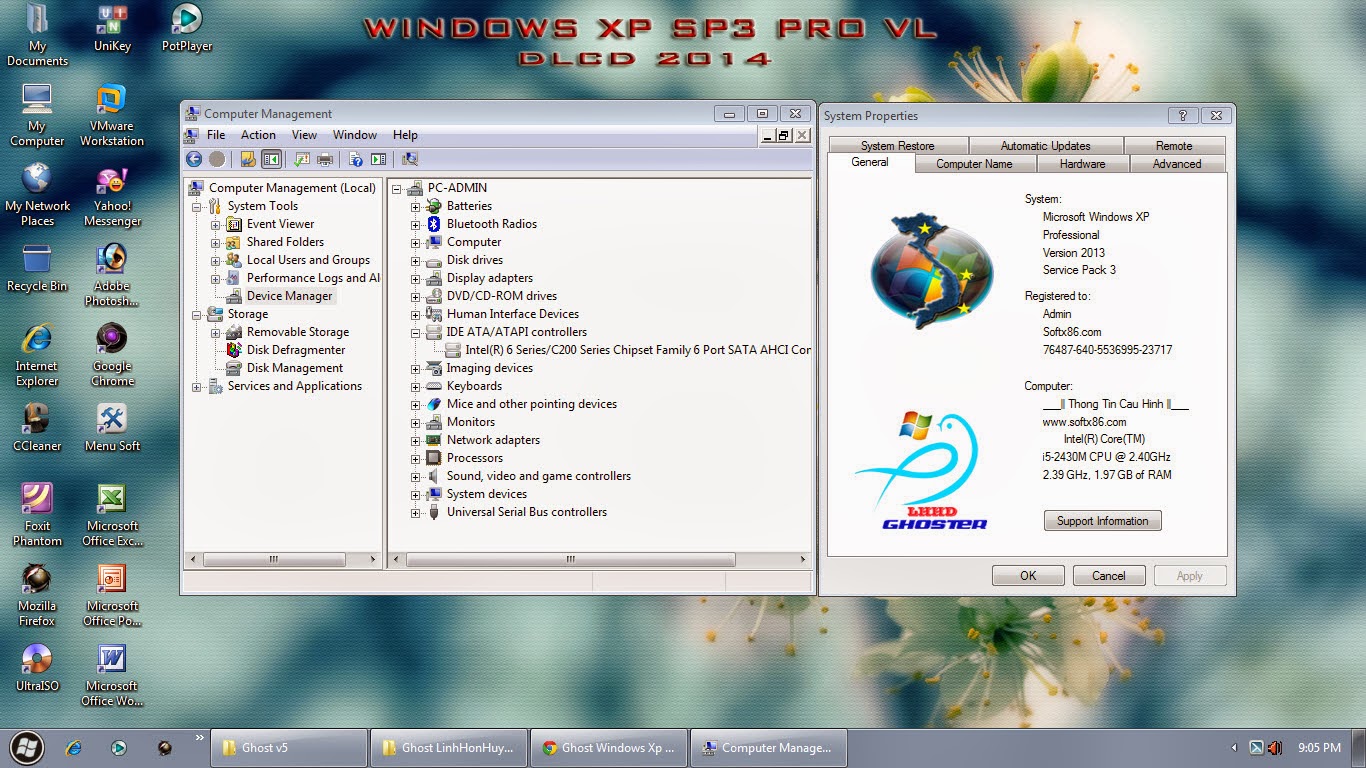
Task: Expand the Services and Applications node
Action: point(196,386)
